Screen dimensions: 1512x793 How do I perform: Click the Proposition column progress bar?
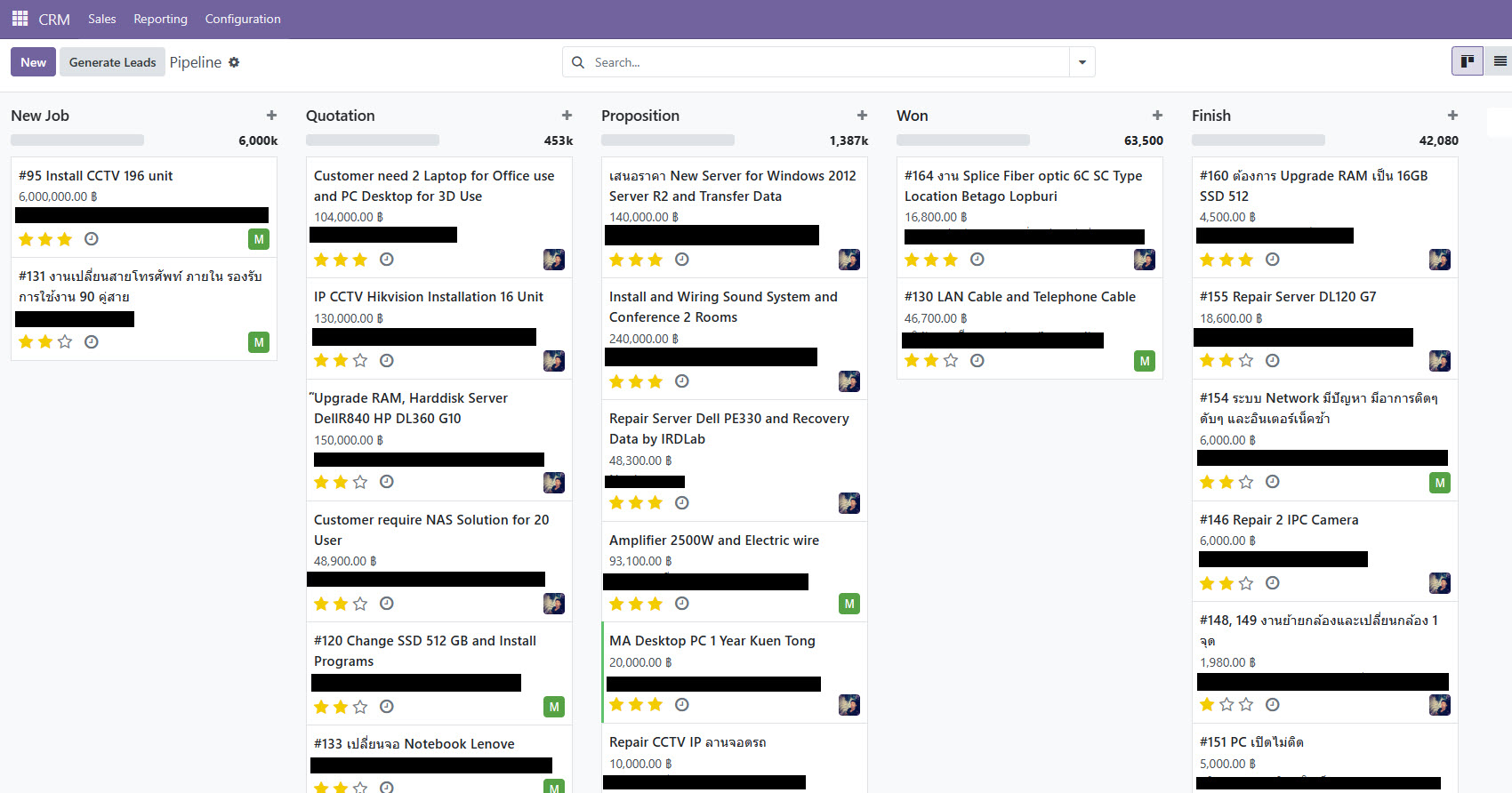[668, 140]
